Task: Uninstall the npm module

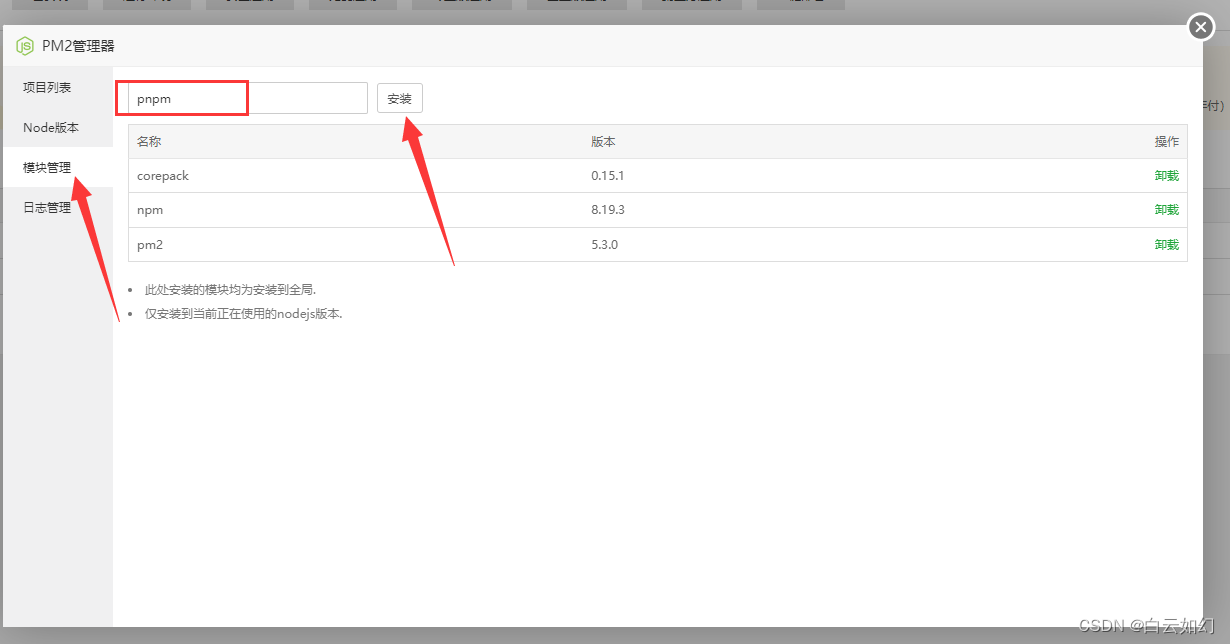Action: [1166, 210]
